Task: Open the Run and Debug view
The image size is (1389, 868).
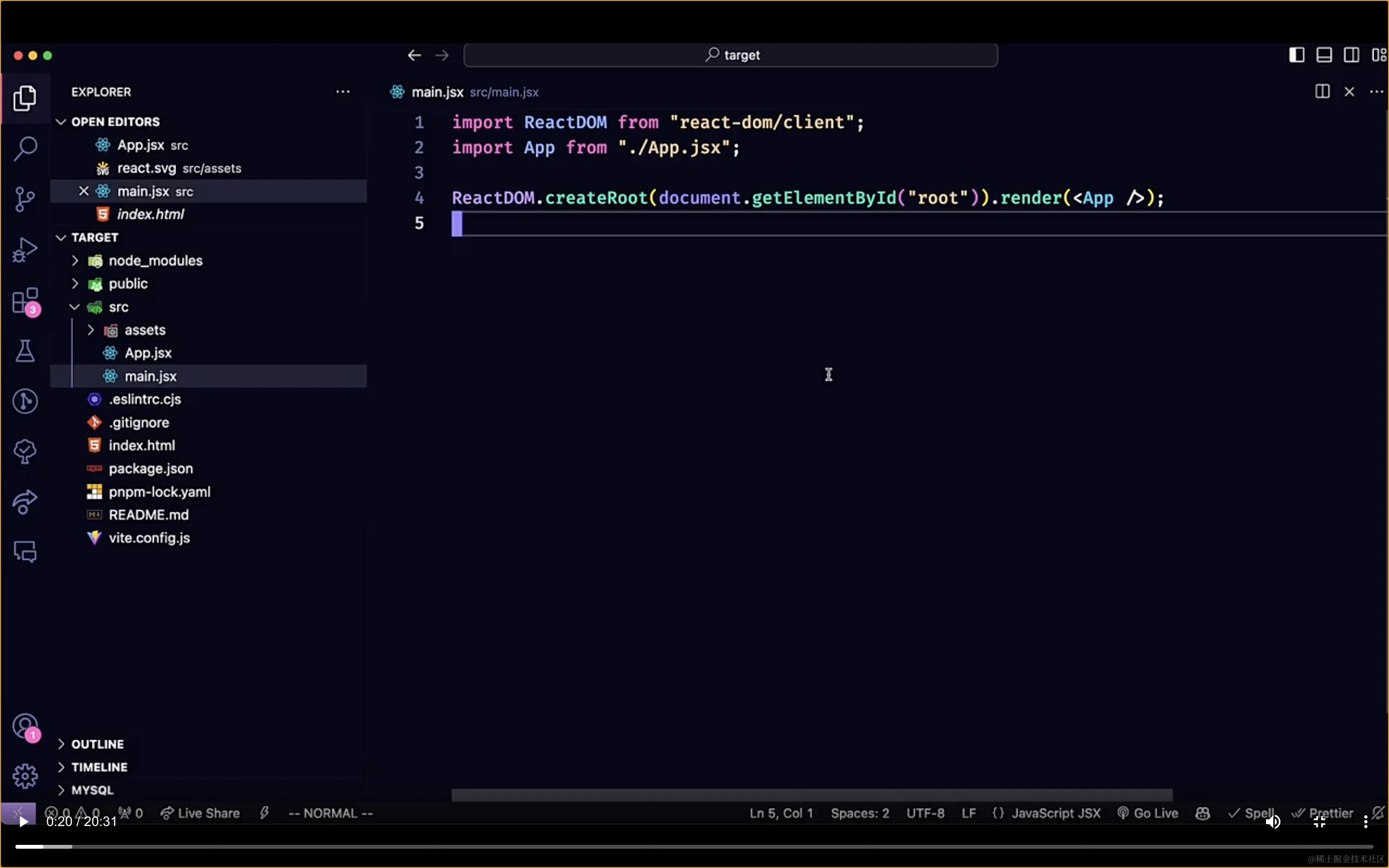Action: (25, 249)
